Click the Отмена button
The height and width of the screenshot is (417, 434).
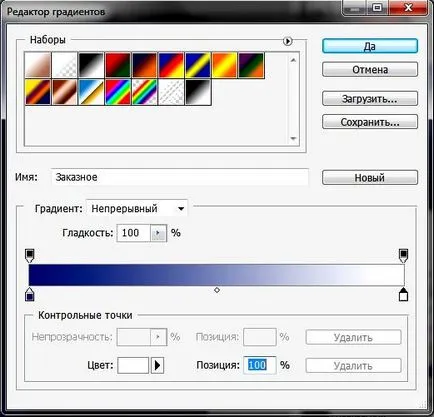pyautogui.click(x=370, y=70)
